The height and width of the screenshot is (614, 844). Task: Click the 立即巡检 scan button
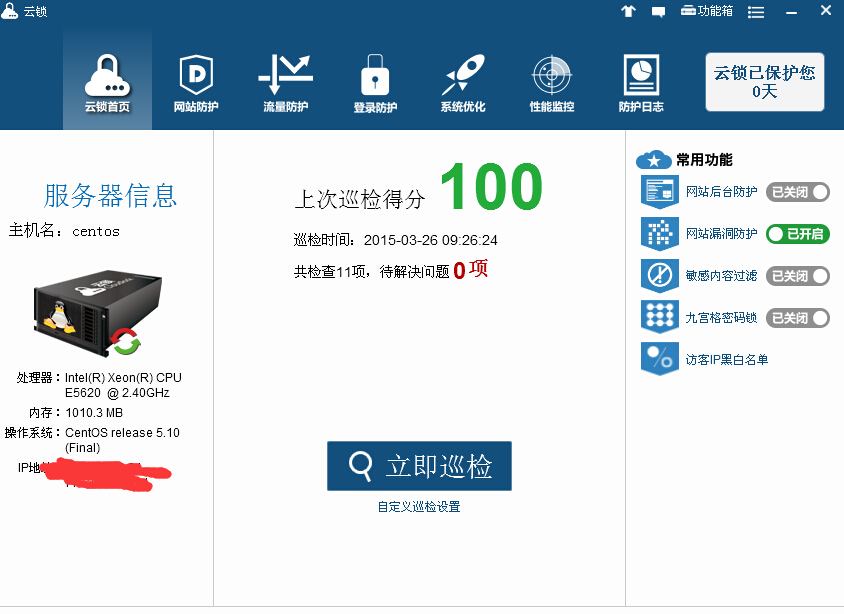(419, 466)
